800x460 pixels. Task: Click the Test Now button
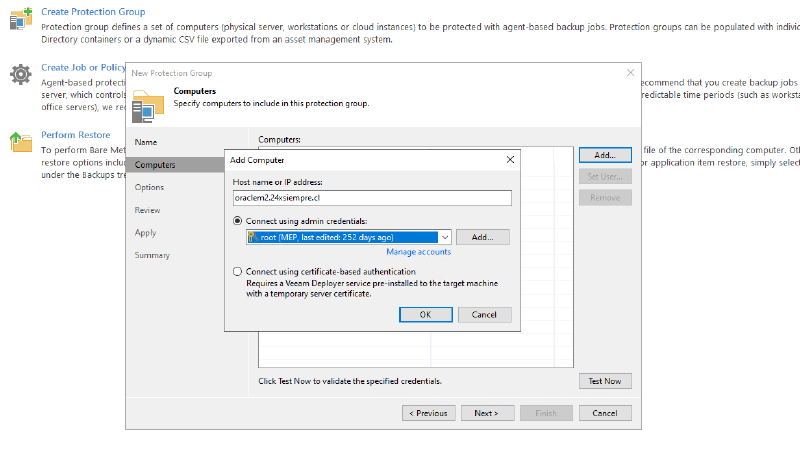pos(605,381)
